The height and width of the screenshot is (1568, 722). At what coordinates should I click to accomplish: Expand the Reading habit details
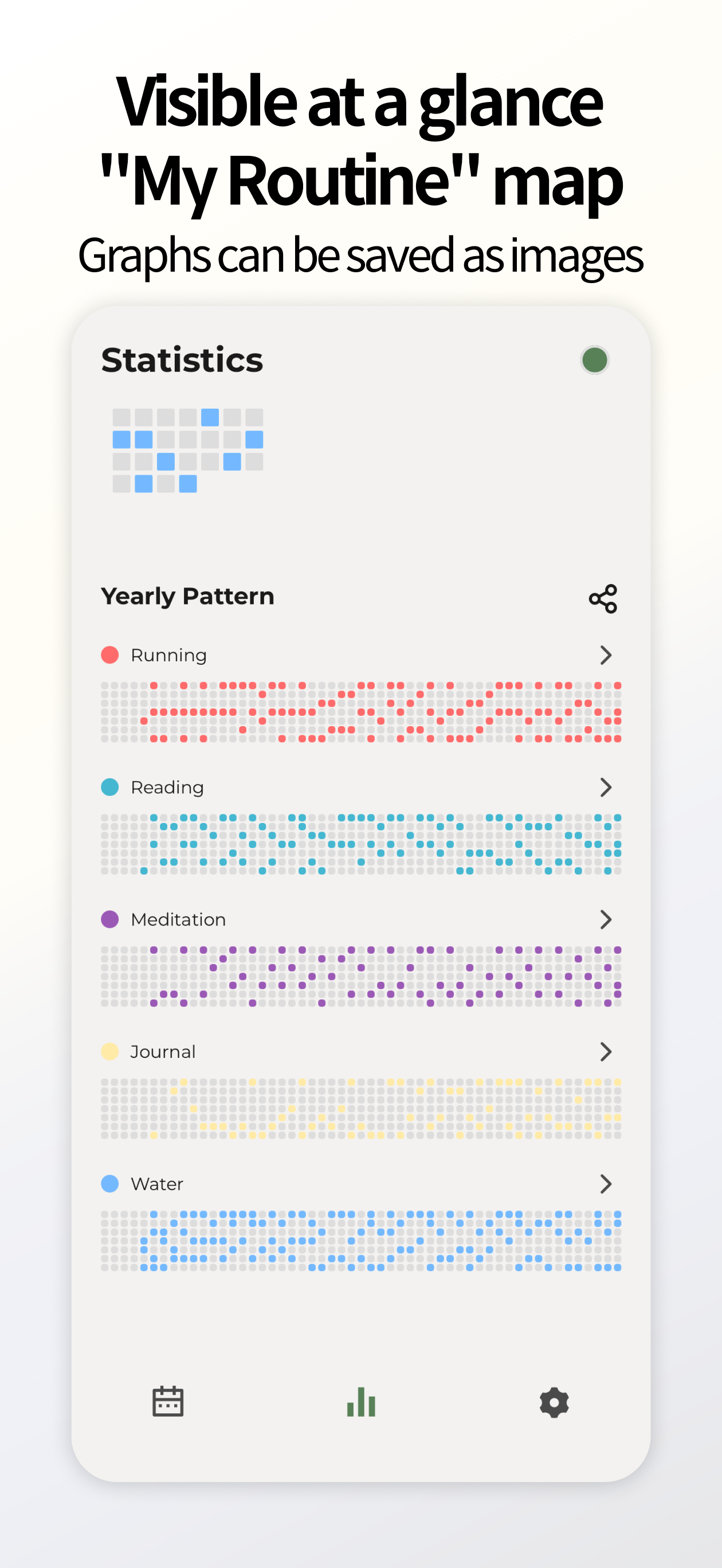click(606, 786)
